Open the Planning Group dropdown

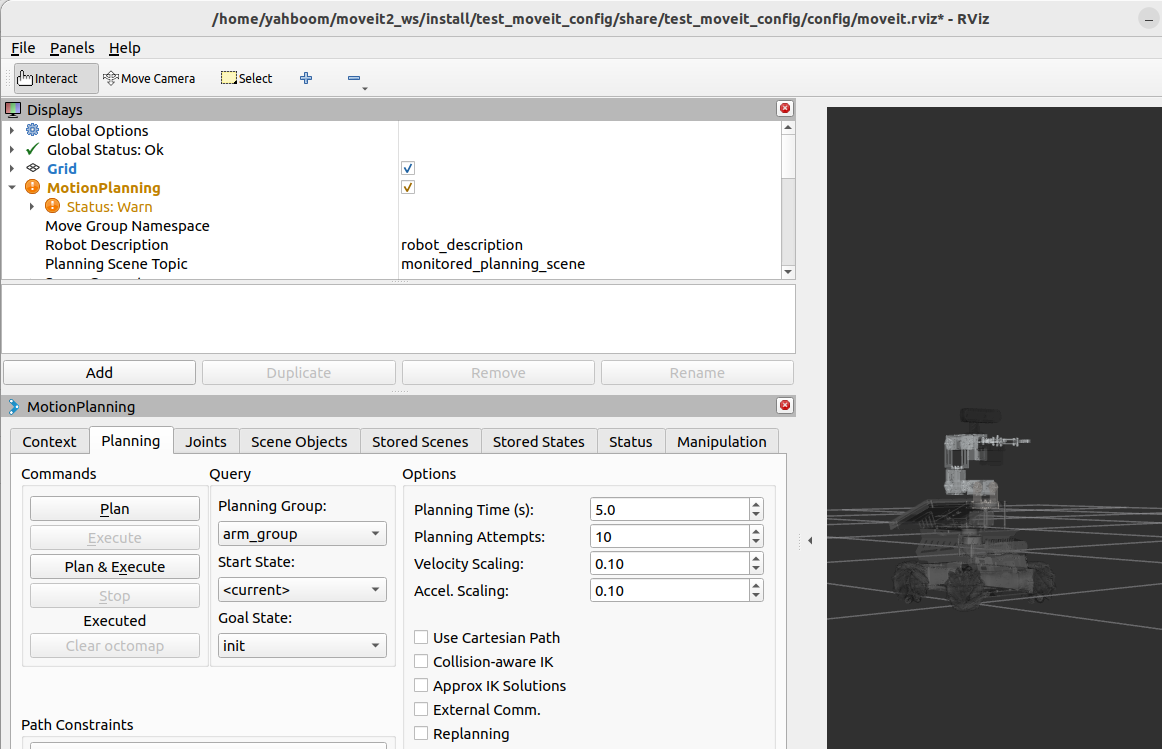pyautogui.click(x=302, y=533)
